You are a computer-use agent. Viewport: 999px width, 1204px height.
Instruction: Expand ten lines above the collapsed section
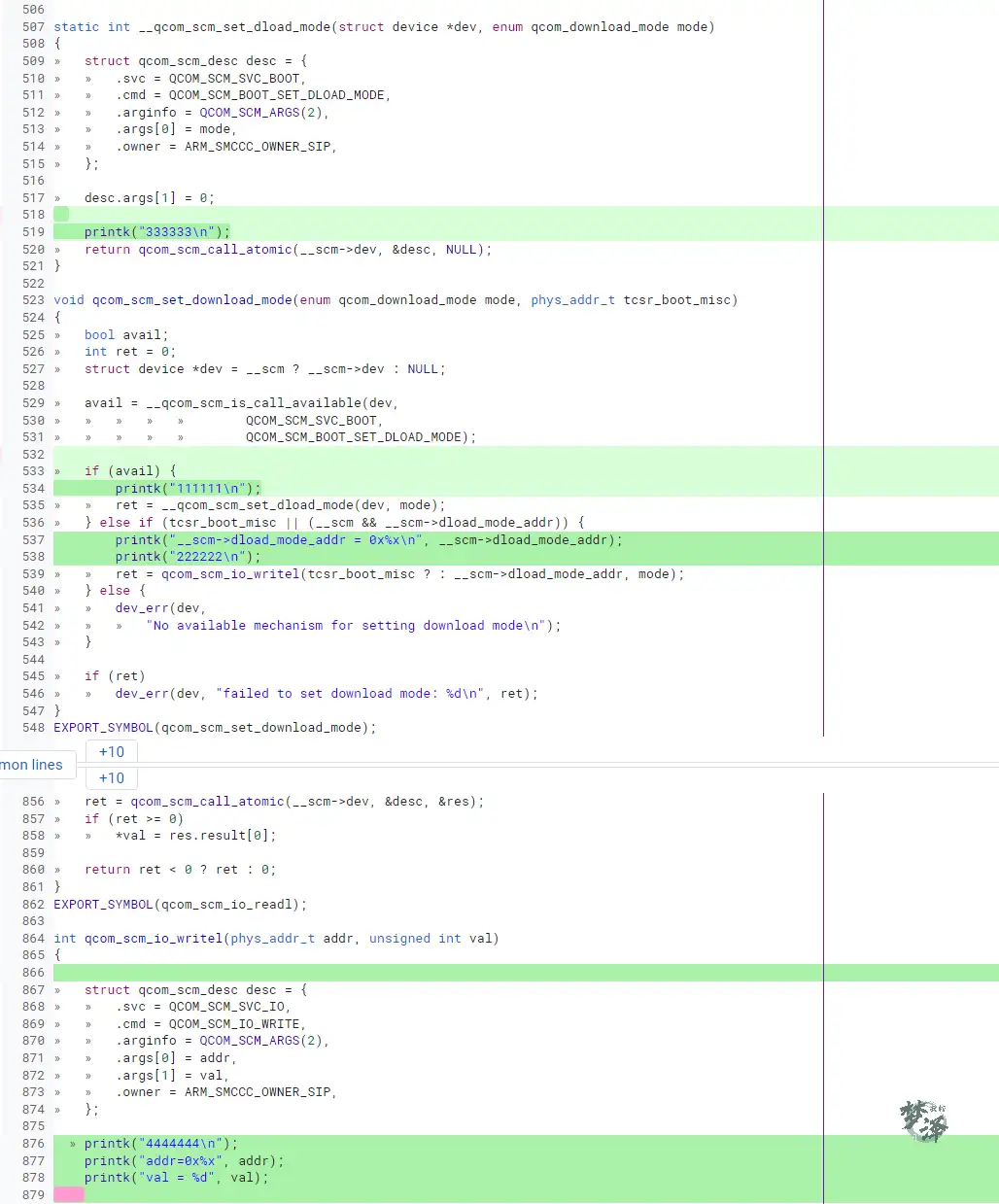click(x=112, y=751)
